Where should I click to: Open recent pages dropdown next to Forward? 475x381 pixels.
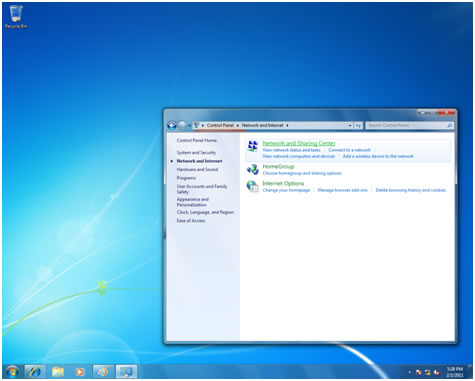click(x=189, y=126)
